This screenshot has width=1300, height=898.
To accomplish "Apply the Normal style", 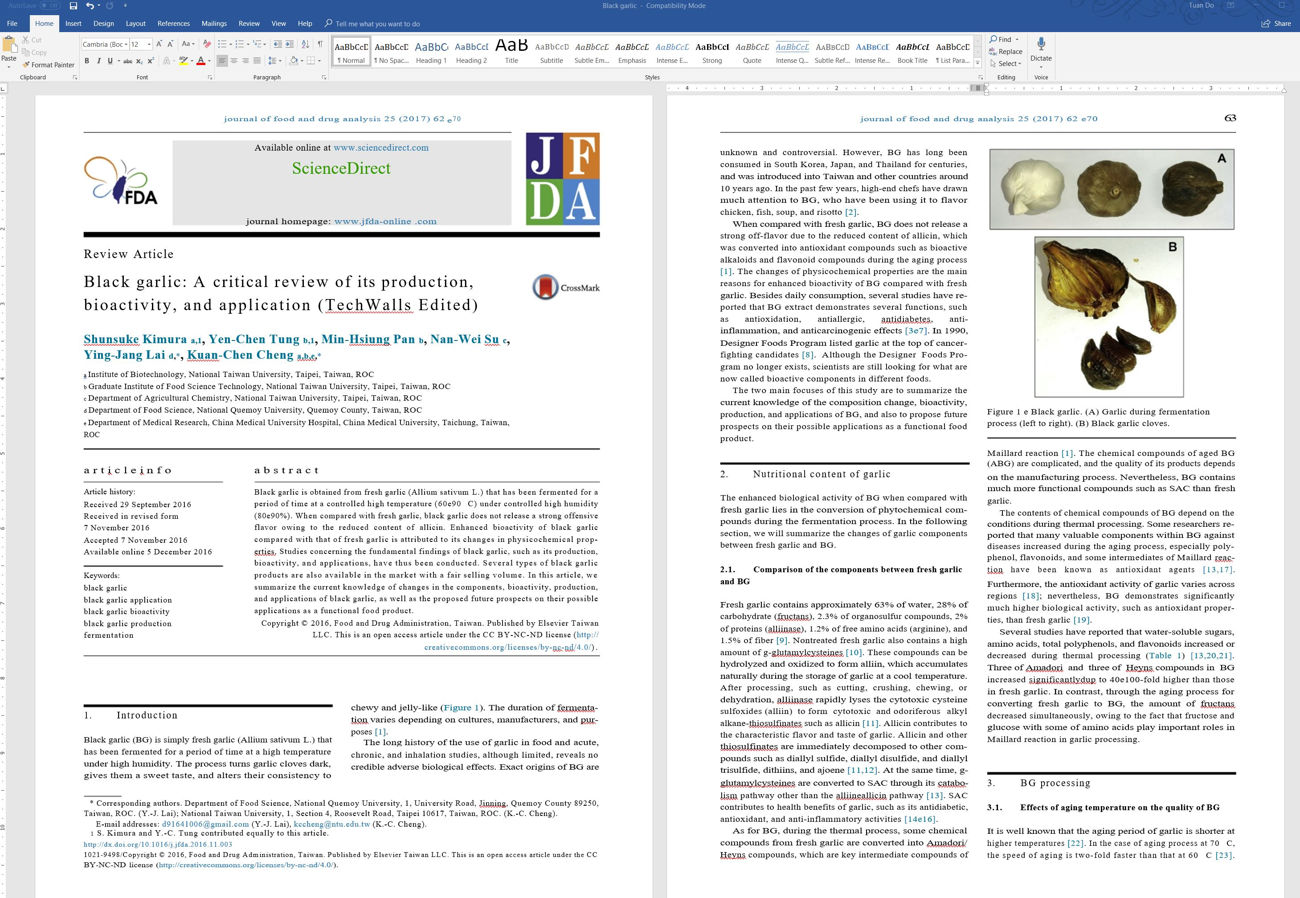I will coord(351,52).
